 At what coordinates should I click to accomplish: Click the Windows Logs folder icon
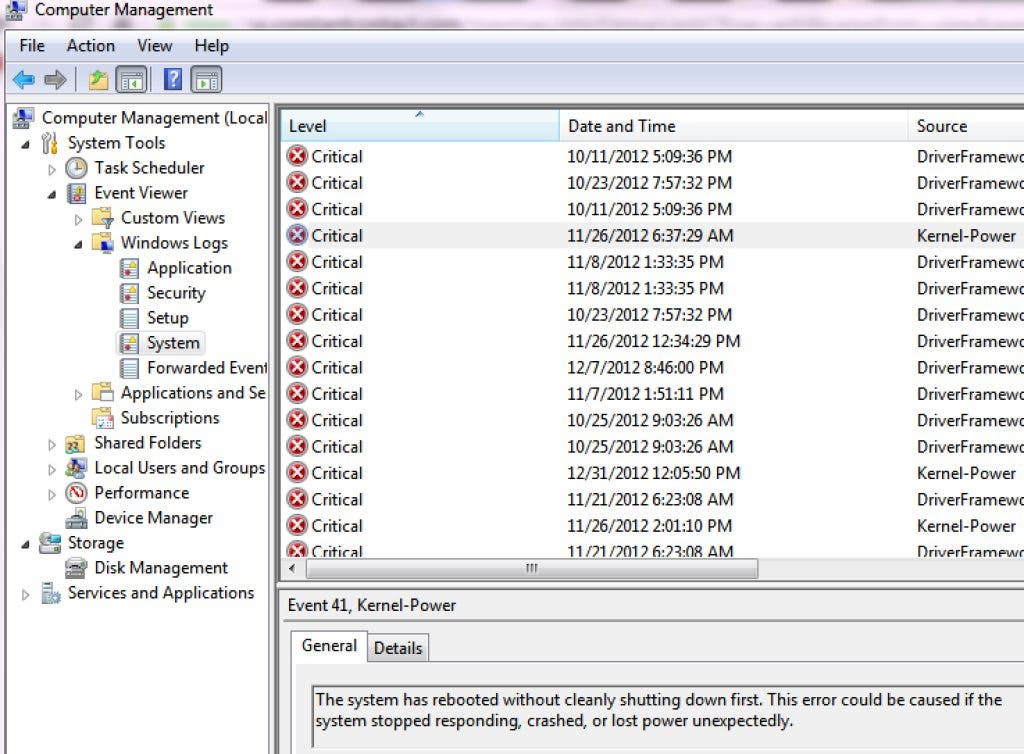coord(103,243)
